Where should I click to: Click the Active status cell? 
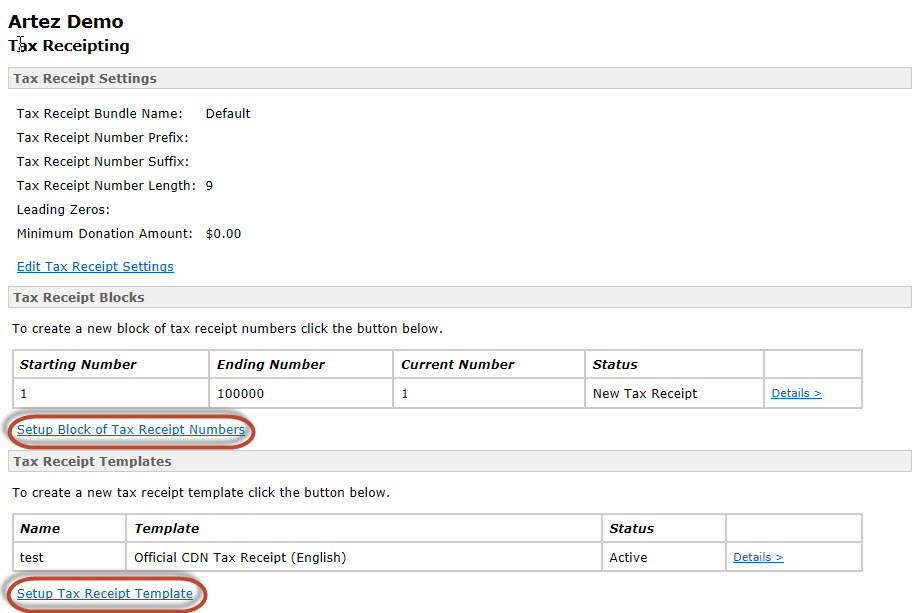point(628,558)
